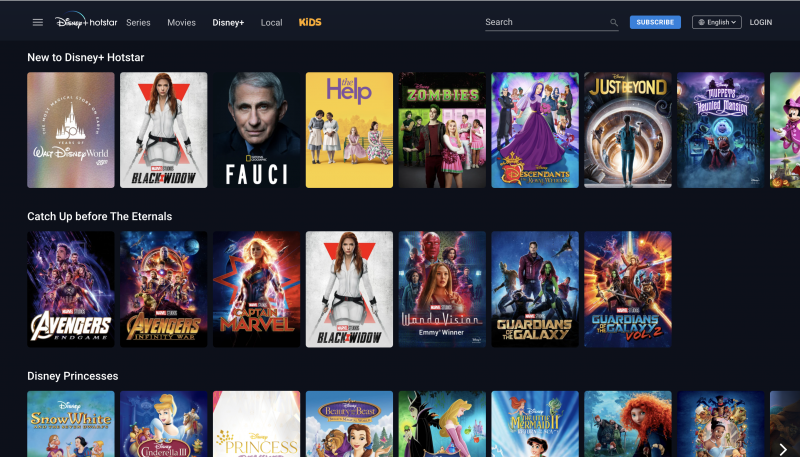Open the Disney Princess poster
Image resolution: width=800 pixels, height=457 pixels.
[x=257, y=424]
